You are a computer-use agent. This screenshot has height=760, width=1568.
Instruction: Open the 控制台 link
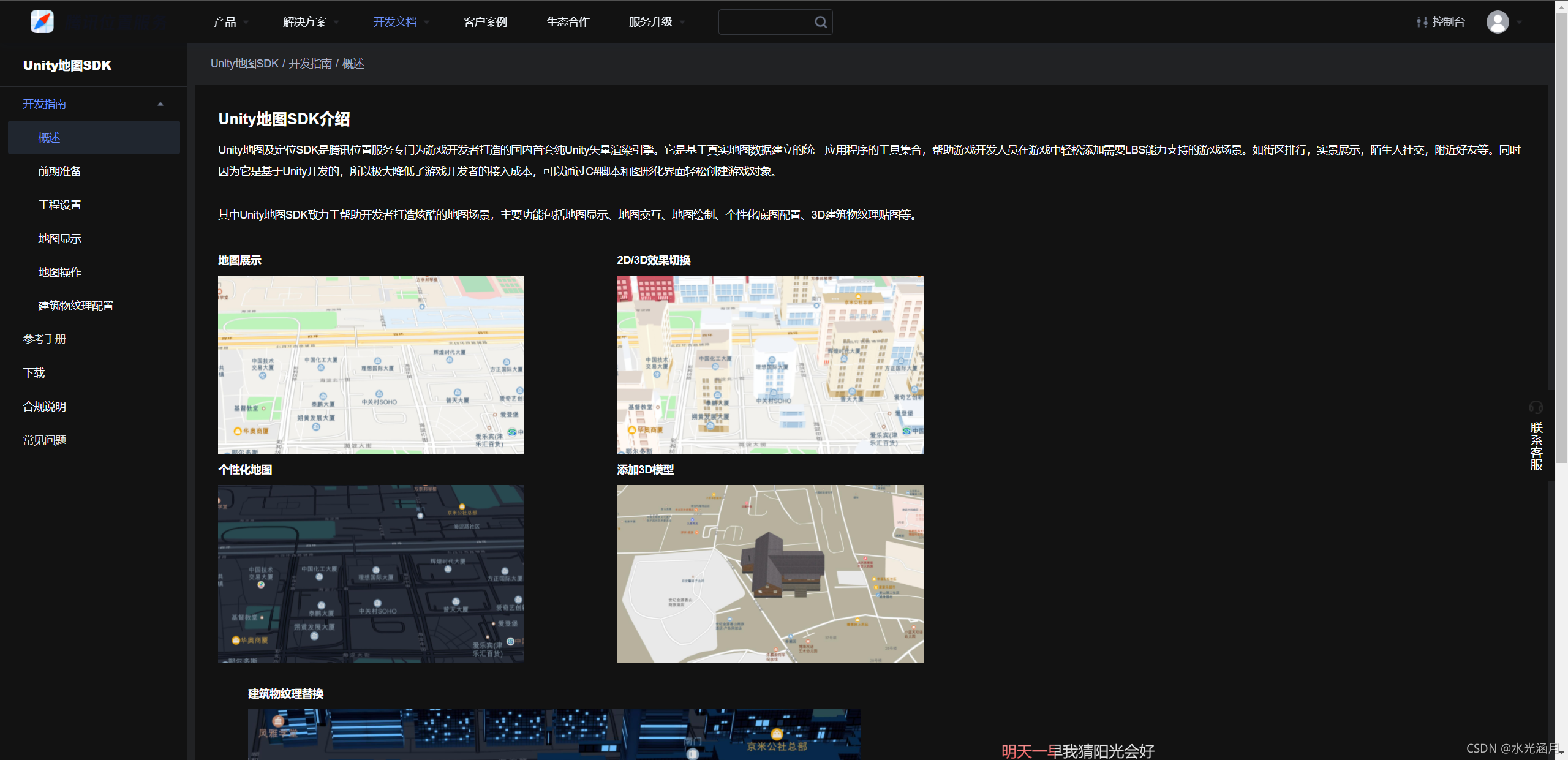1449,22
